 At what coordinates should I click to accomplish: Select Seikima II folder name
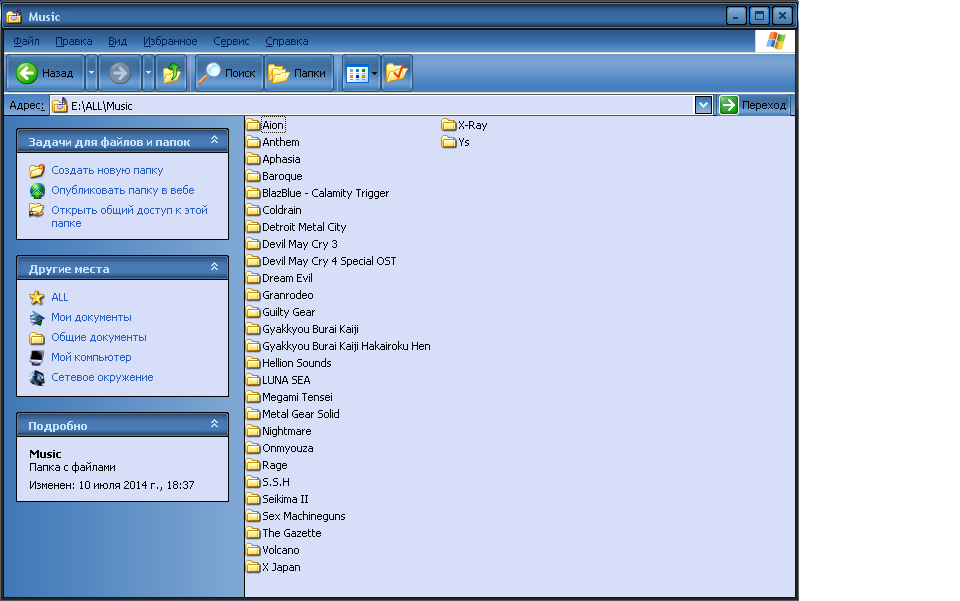(285, 499)
